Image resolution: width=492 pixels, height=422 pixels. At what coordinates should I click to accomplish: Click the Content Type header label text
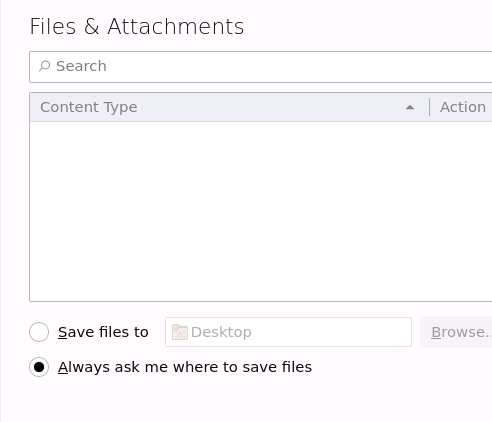(x=89, y=107)
